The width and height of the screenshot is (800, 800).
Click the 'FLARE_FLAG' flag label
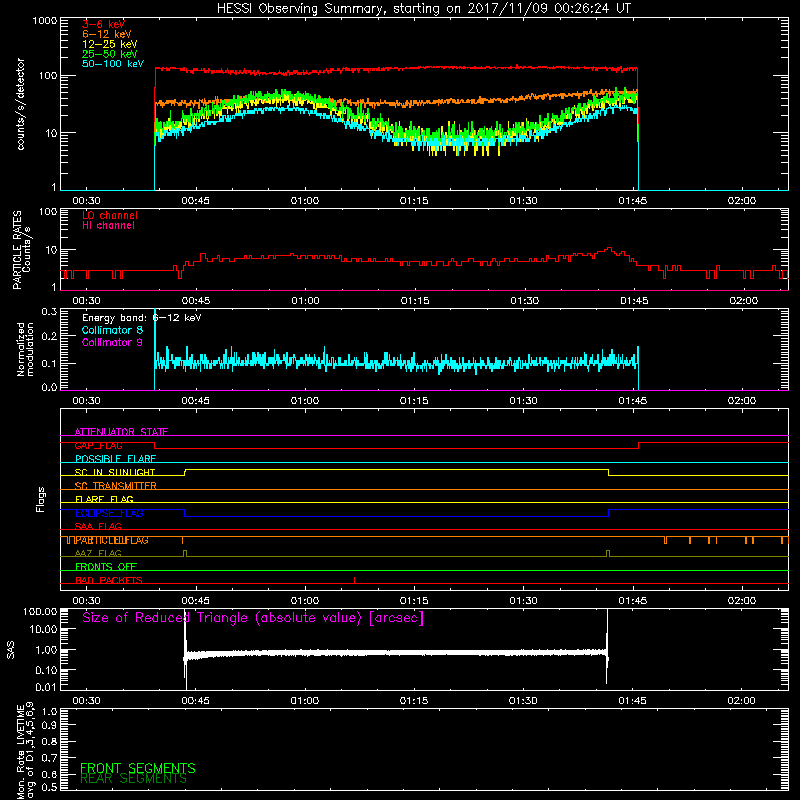click(x=104, y=499)
